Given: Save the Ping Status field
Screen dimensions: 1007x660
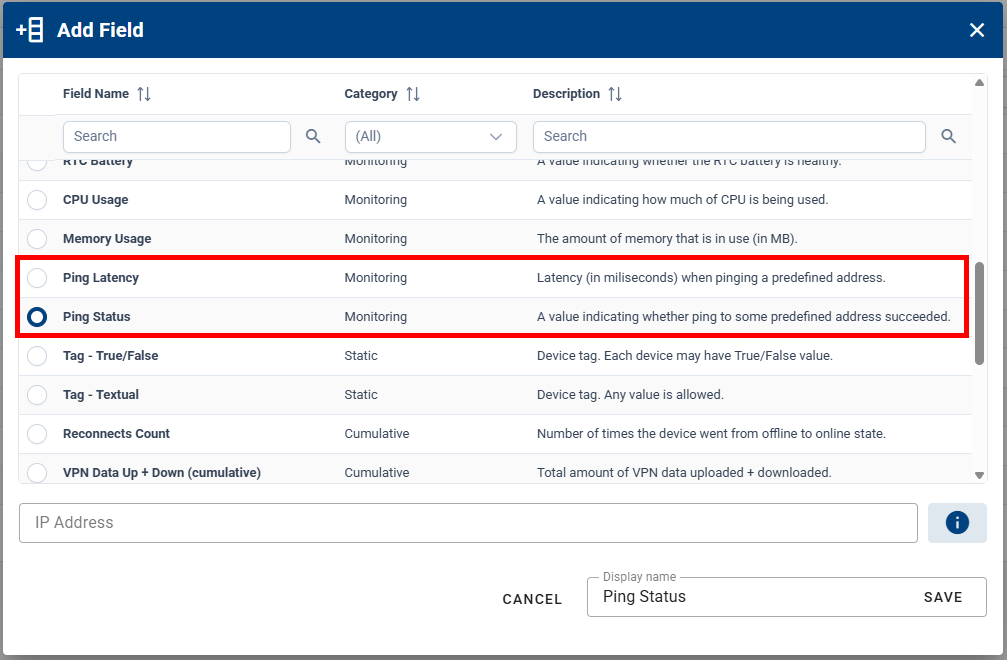Looking at the screenshot, I should [942, 597].
